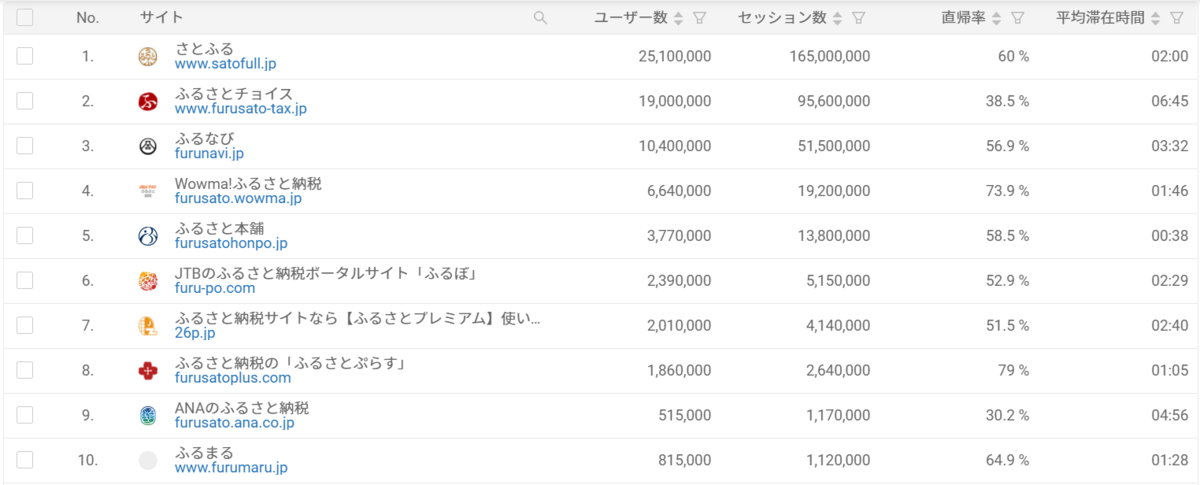Click the filter icon for 平均滞在時間

[x=1177, y=18]
